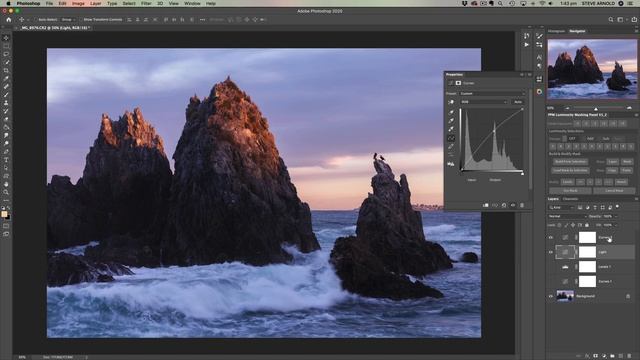Select the Zoom tool in toolbar
This screenshot has height=360, width=640.
[6, 192]
